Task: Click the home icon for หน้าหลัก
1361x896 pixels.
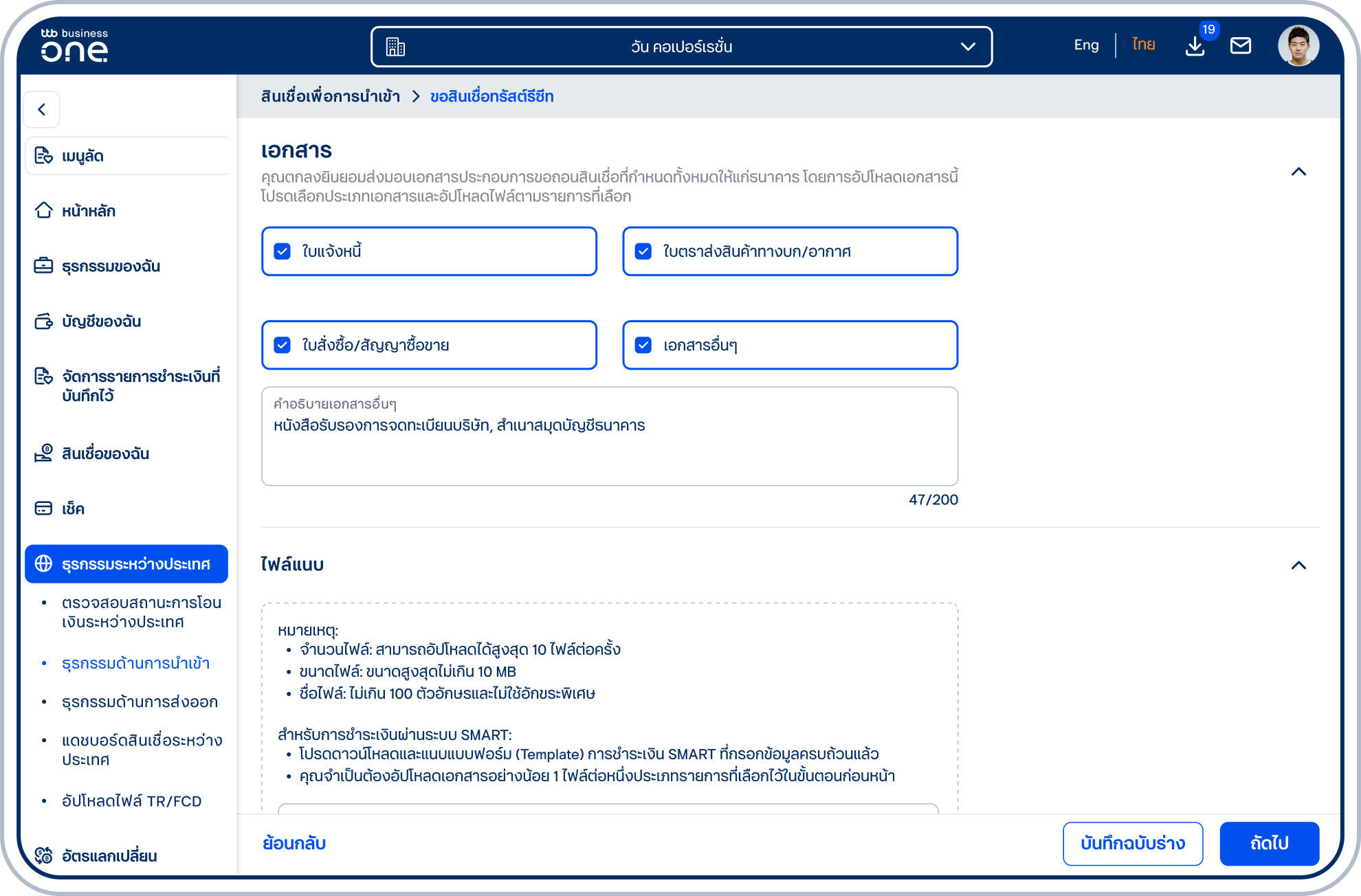Action: click(x=44, y=210)
